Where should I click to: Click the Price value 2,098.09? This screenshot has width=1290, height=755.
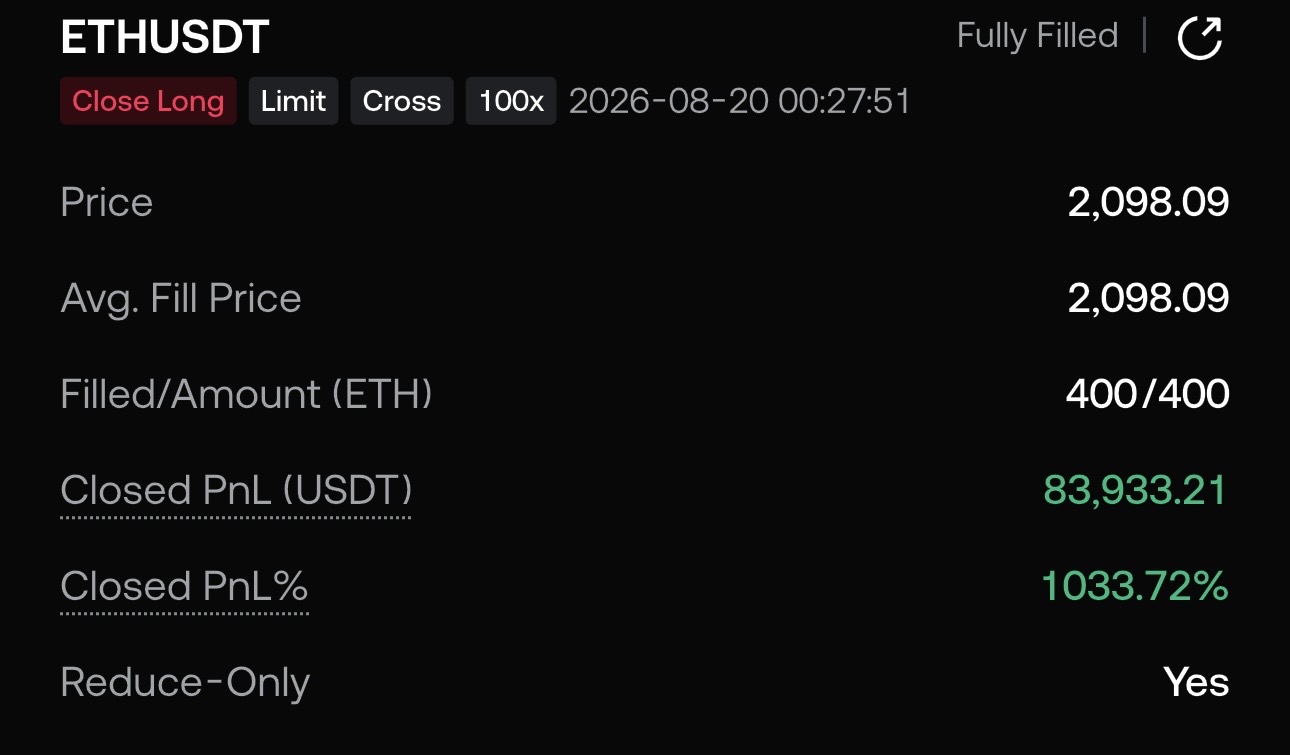[1148, 203]
